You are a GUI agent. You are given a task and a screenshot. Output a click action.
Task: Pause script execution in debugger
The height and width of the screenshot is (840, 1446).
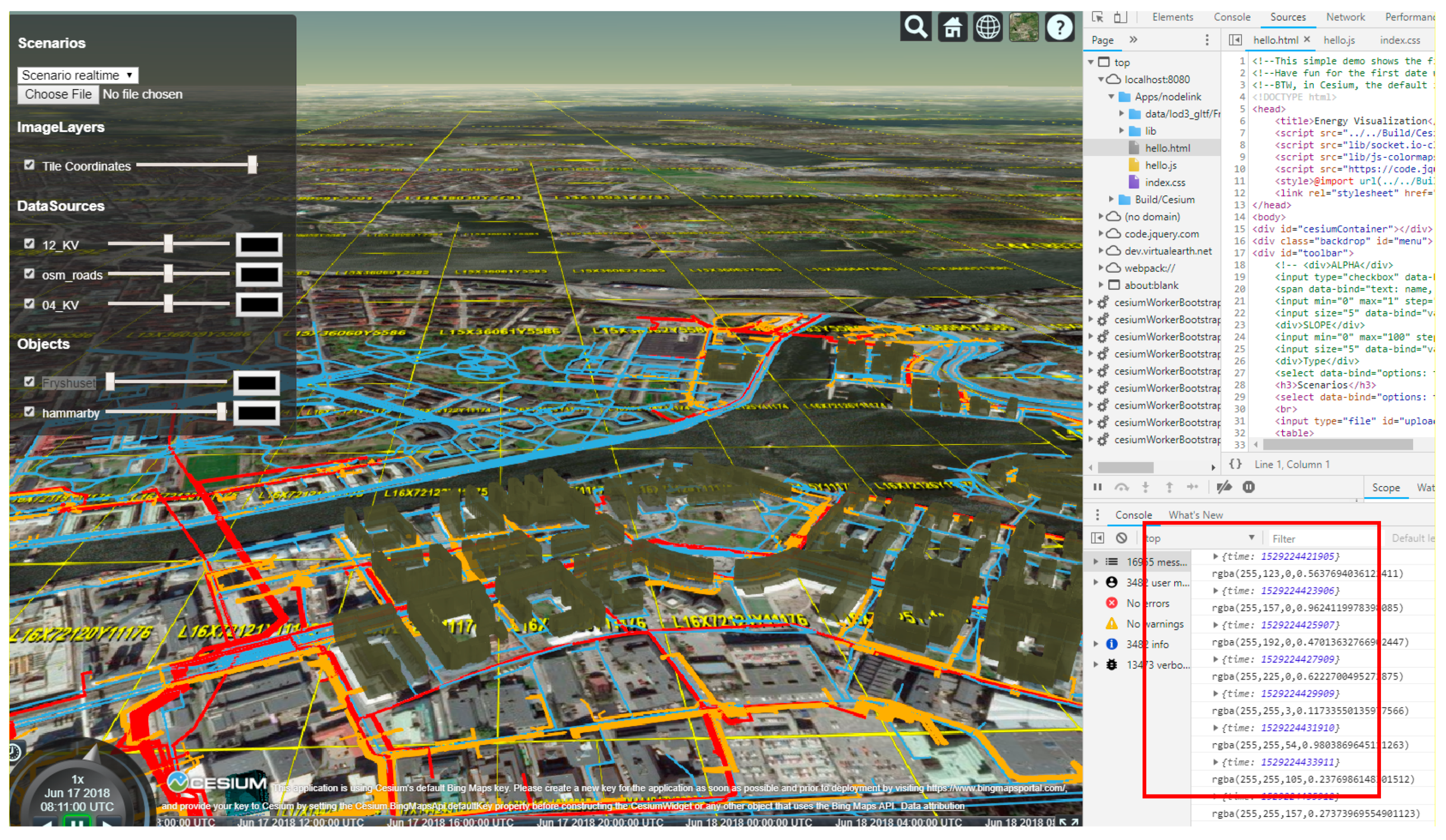pyautogui.click(x=1098, y=487)
